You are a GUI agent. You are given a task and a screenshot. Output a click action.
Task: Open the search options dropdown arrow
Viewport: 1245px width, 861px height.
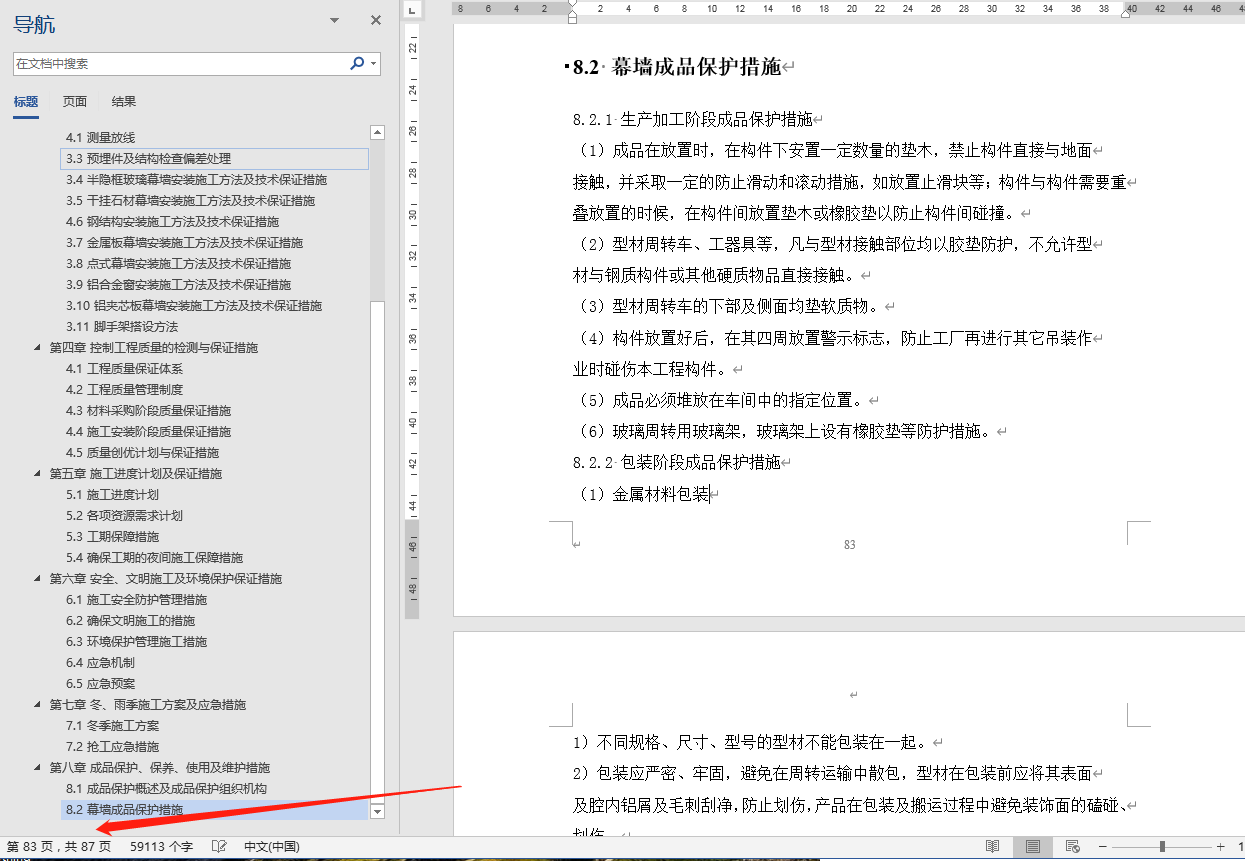coord(374,63)
